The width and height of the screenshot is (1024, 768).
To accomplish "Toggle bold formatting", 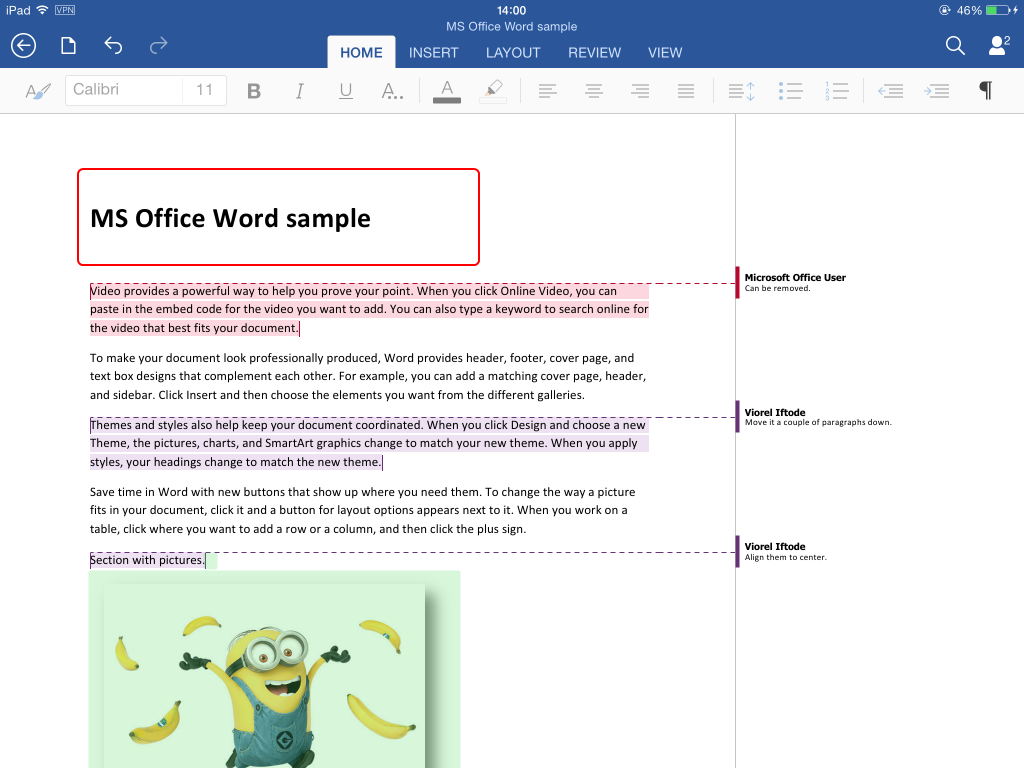I will (254, 91).
